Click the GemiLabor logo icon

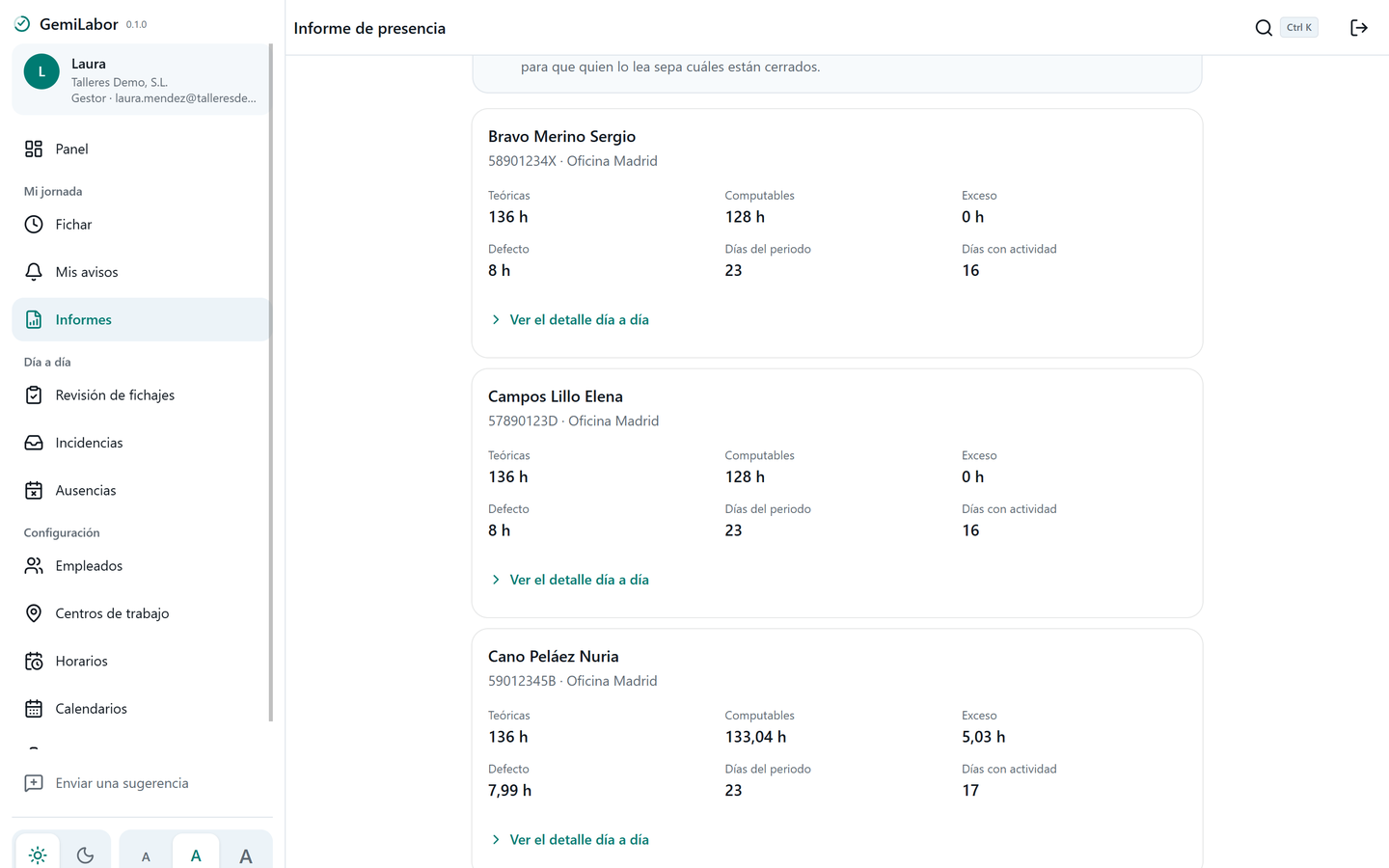[22, 24]
